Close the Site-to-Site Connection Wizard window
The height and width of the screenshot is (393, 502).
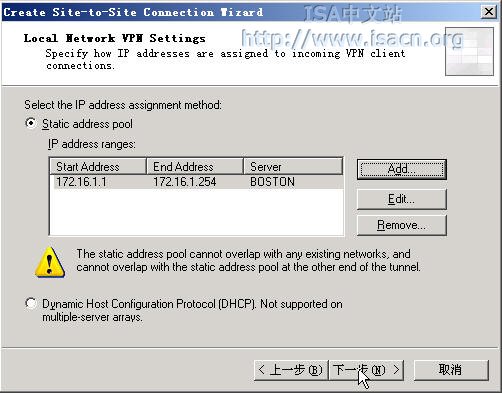click(x=489, y=12)
